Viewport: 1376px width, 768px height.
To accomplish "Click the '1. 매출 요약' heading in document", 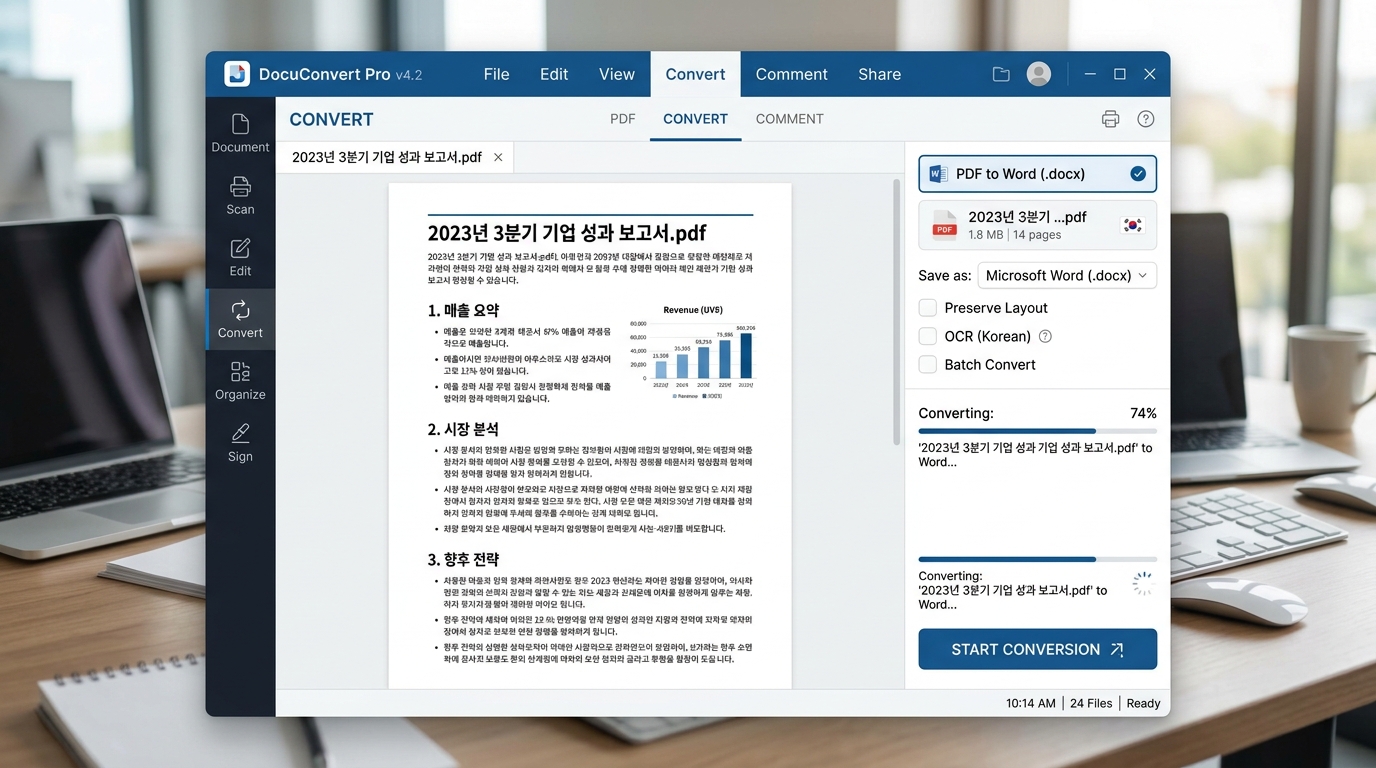I will (463, 310).
